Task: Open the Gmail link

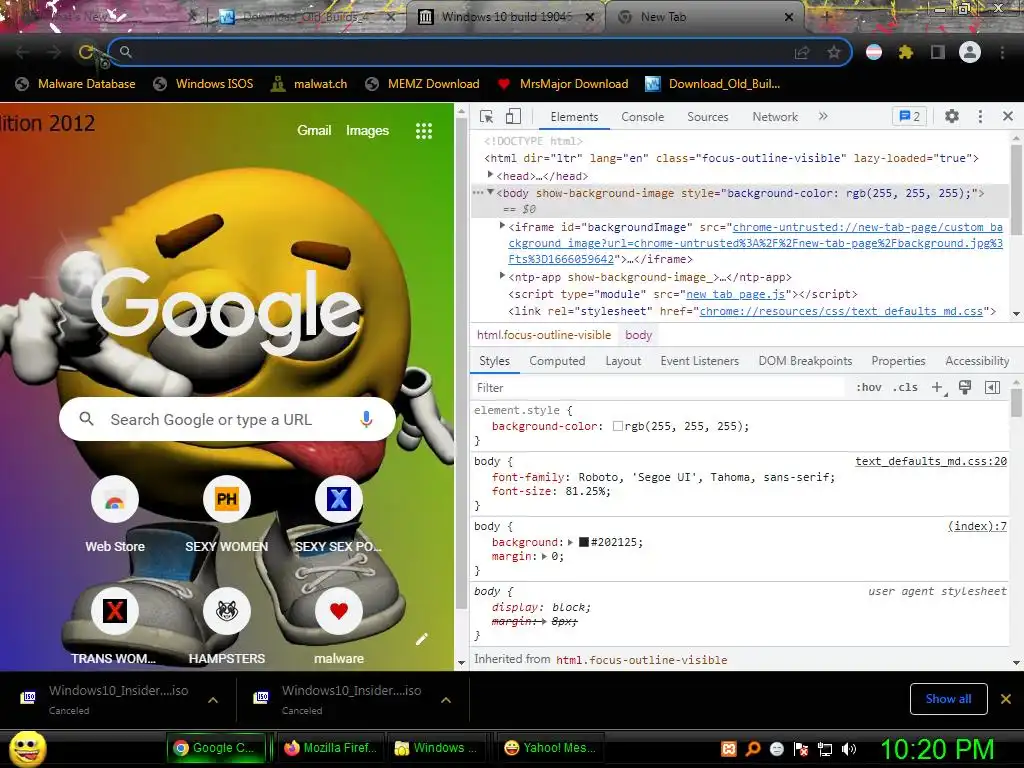Action: [x=314, y=131]
